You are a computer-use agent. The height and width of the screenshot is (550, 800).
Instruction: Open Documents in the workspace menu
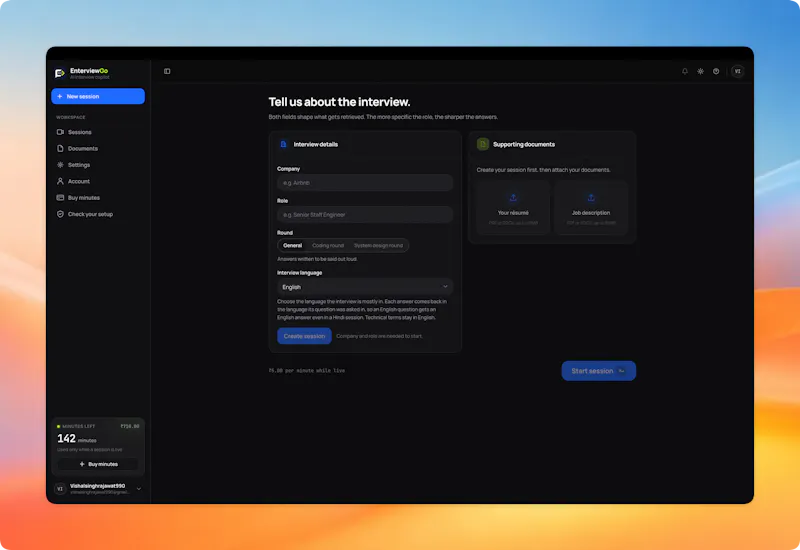click(x=98, y=148)
